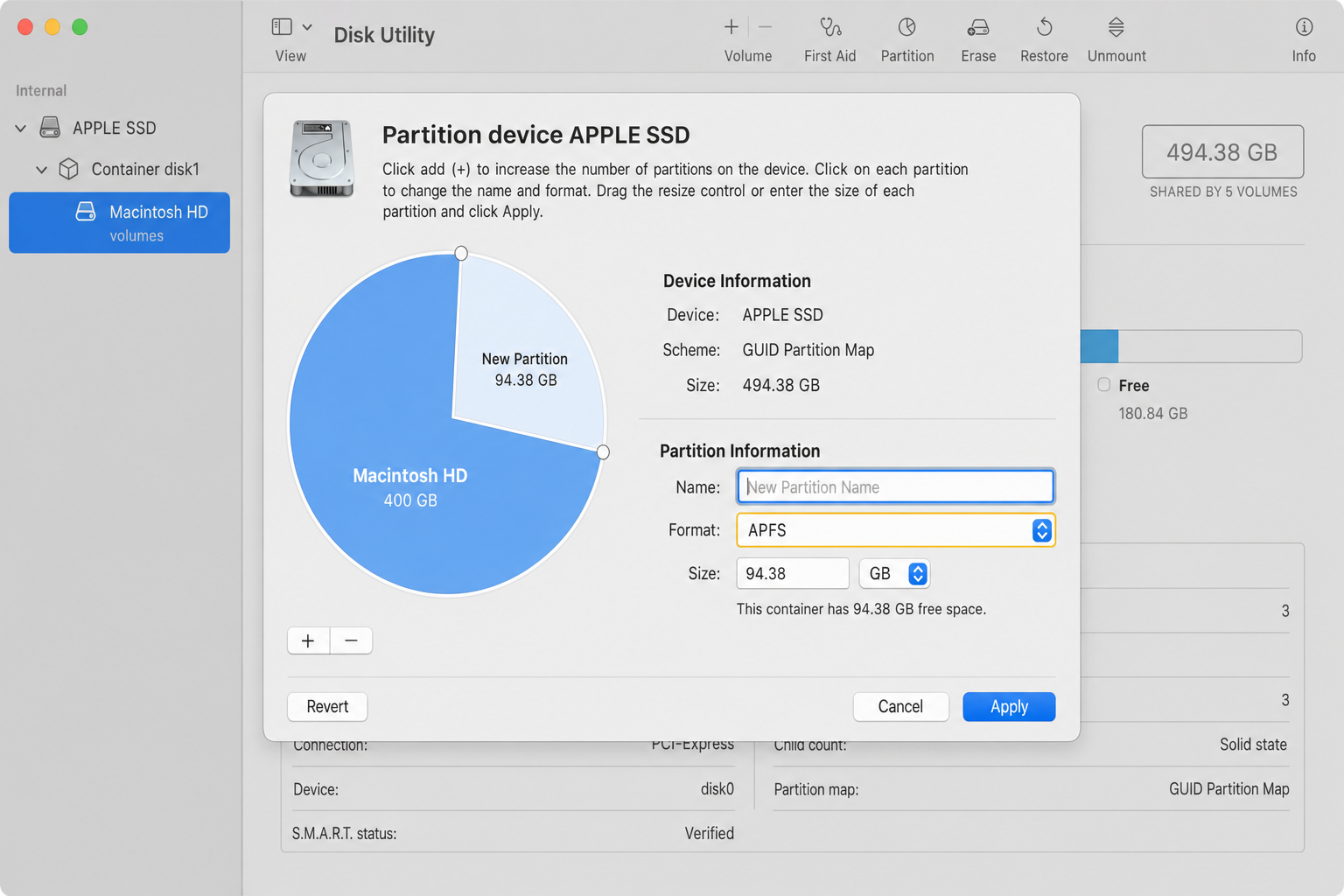Toggle the Free space checkbox
Image resolution: width=1344 pixels, height=896 pixels.
1104,385
